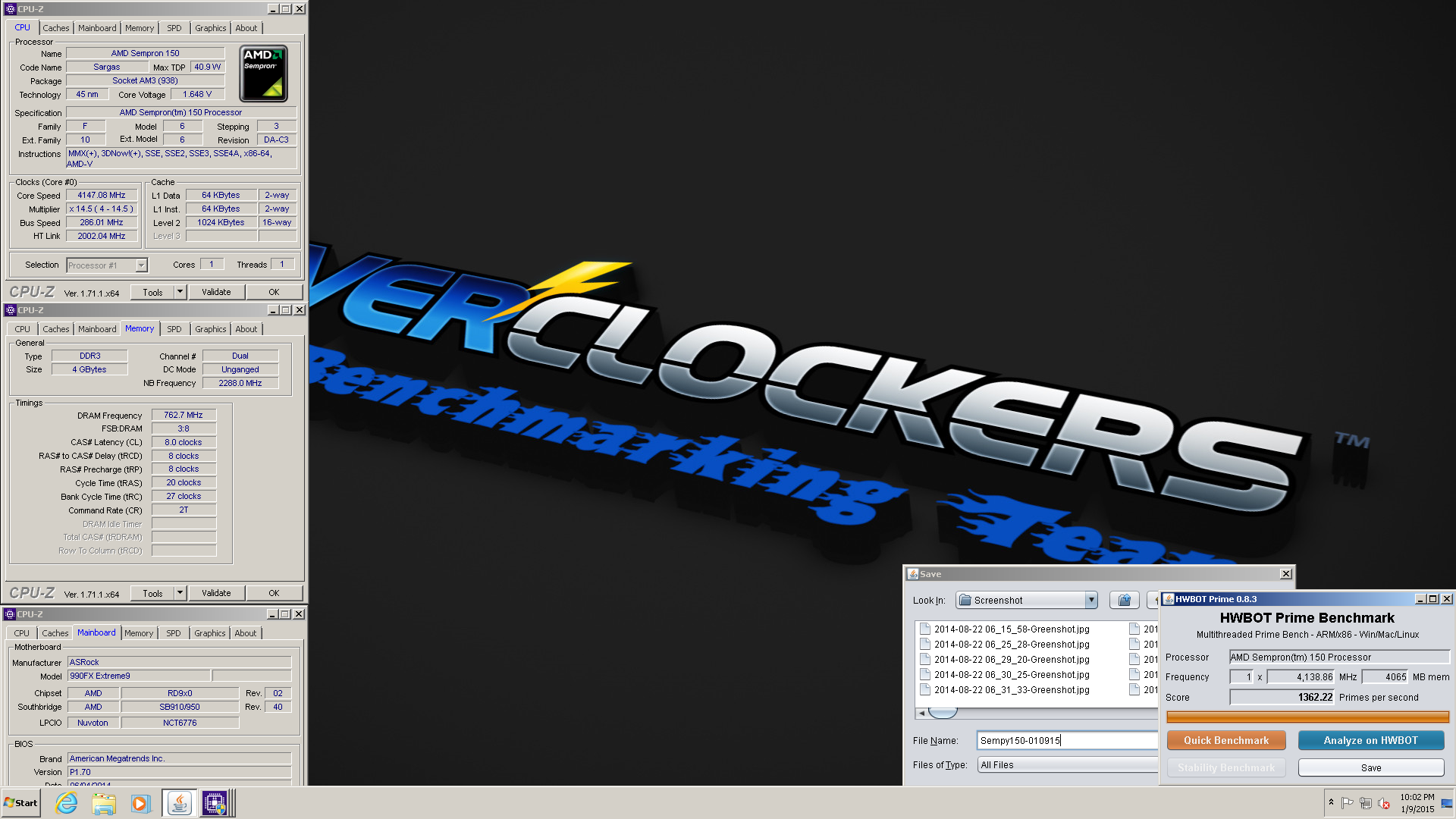
Task: Click OK in middle CPU-Z window
Action: (274, 593)
